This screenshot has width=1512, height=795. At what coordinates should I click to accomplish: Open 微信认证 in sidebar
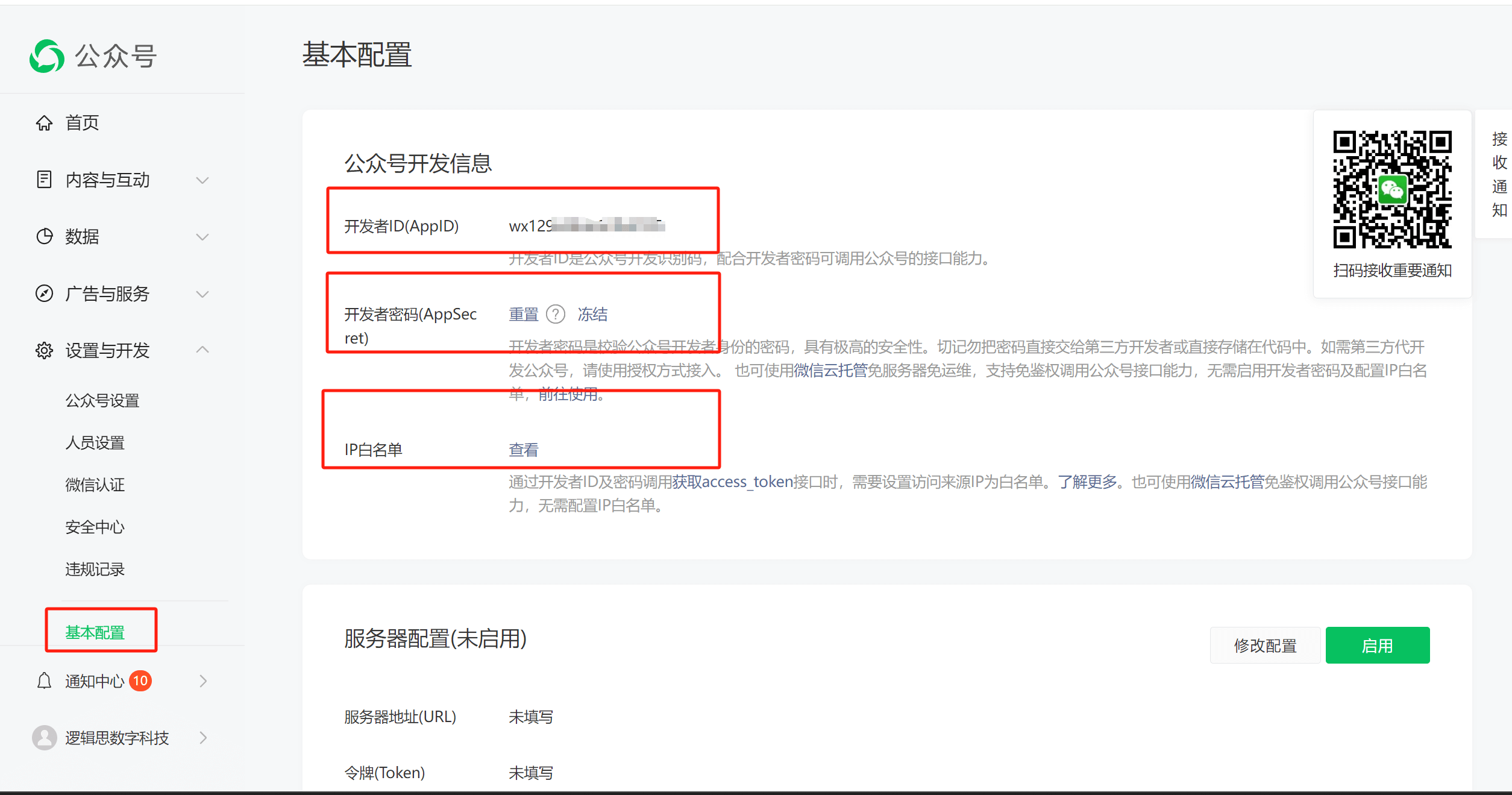pos(95,485)
